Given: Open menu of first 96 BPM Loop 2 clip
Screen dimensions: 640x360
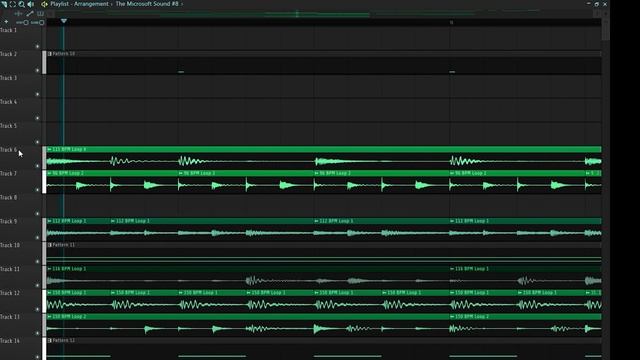Looking at the screenshot, I should click(49, 173).
